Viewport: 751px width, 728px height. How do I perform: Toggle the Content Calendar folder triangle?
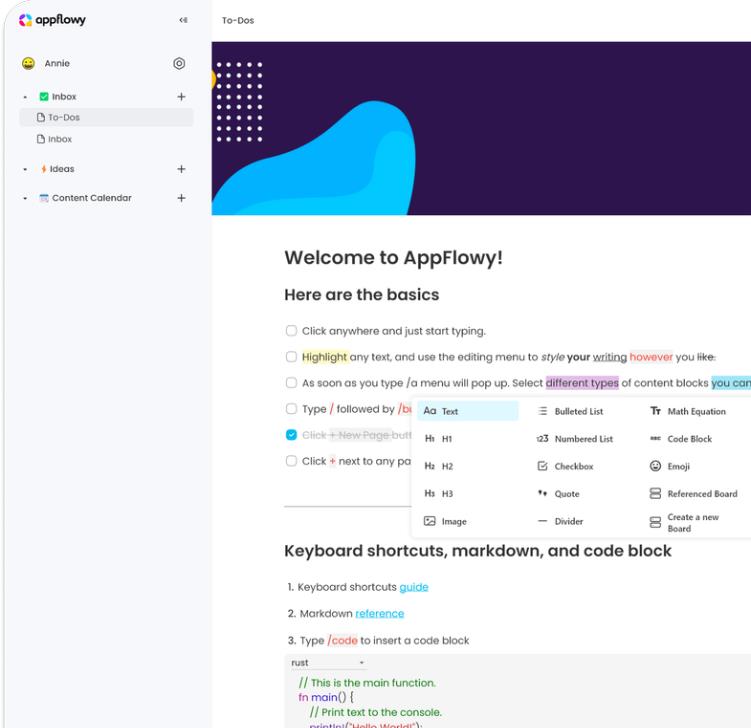click(x=25, y=198)
